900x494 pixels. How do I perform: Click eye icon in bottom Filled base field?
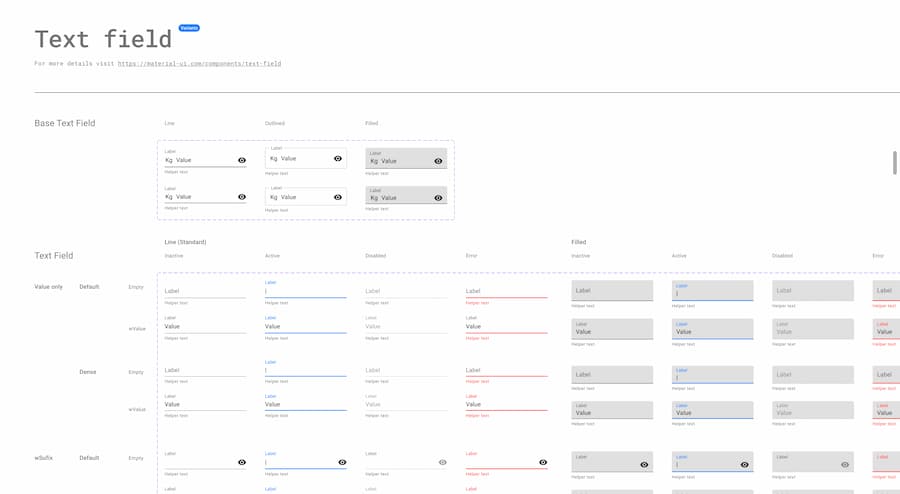438,198
